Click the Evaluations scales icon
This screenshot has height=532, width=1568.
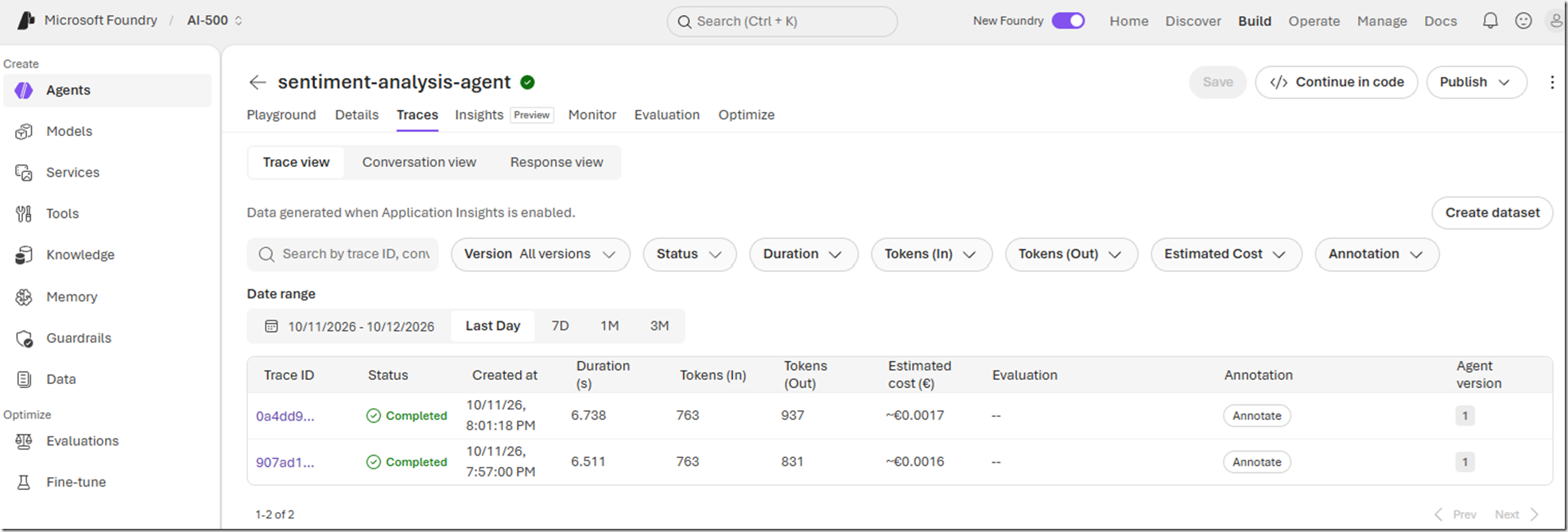click(x=24, y=441)
